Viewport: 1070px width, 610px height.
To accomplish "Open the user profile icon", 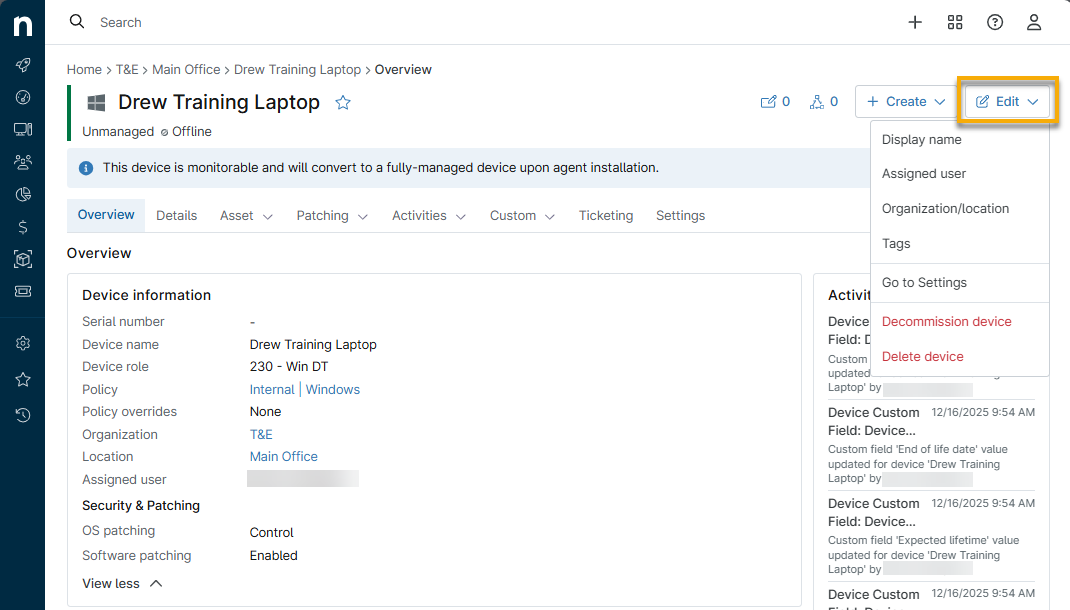I will [1034, 22].
